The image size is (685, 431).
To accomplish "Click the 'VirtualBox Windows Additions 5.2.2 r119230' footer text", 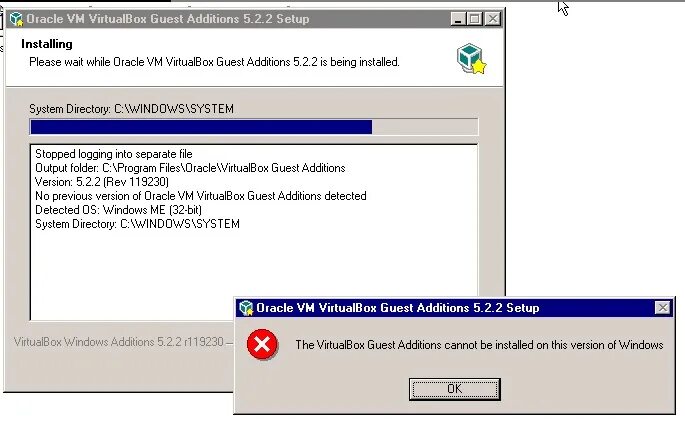I will tap(119, 341).
